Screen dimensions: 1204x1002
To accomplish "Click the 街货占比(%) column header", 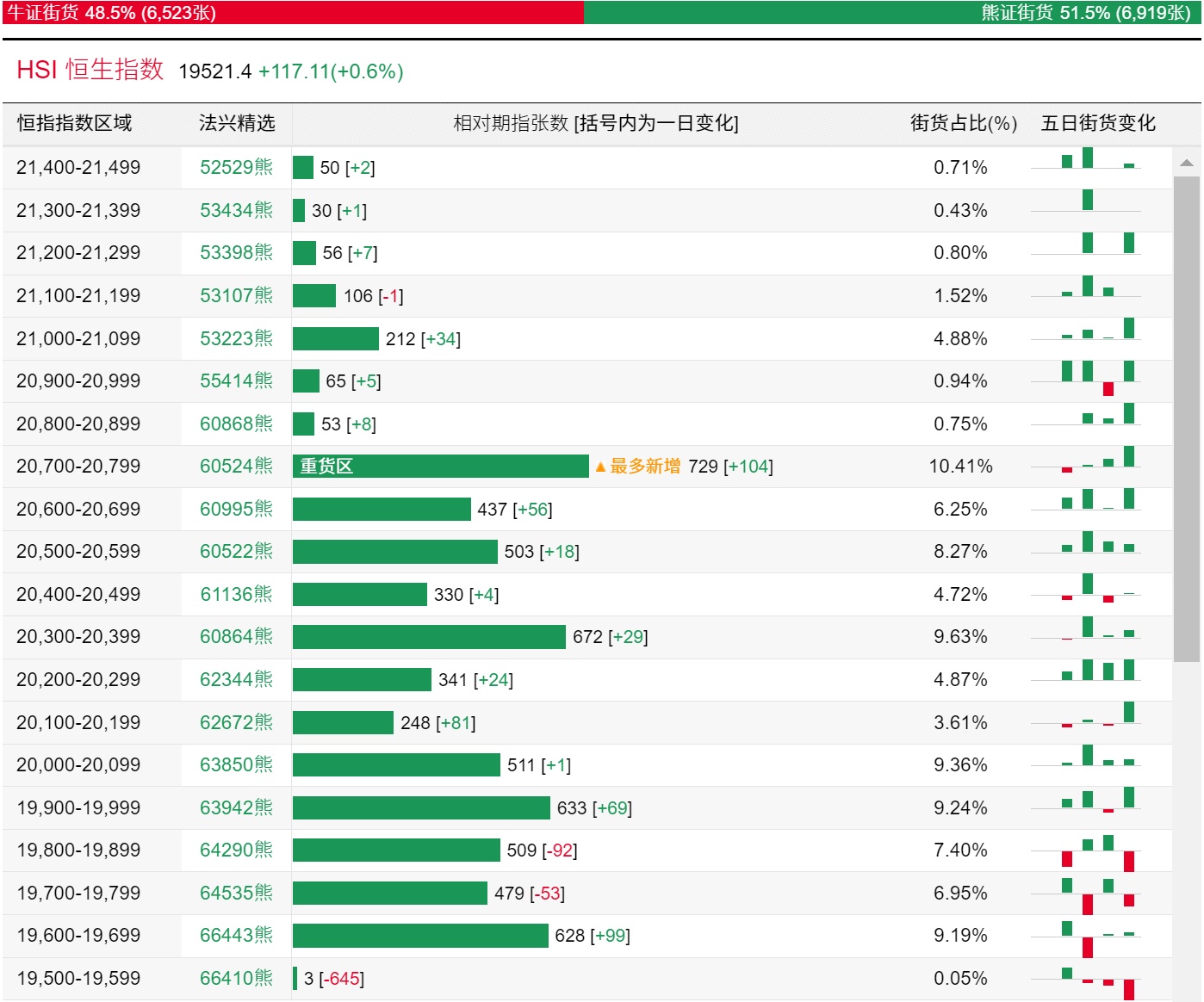I will (x=963, y=124).
